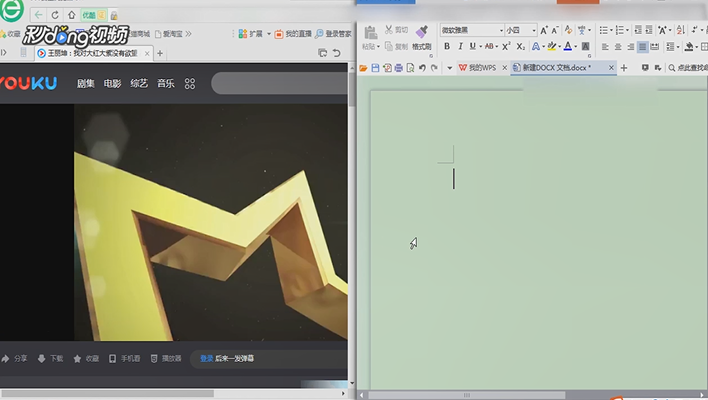This screenshot has width=708, height=400.
Task: Toggle justified paragraph alignment
Action: click(x=642, y=47)
